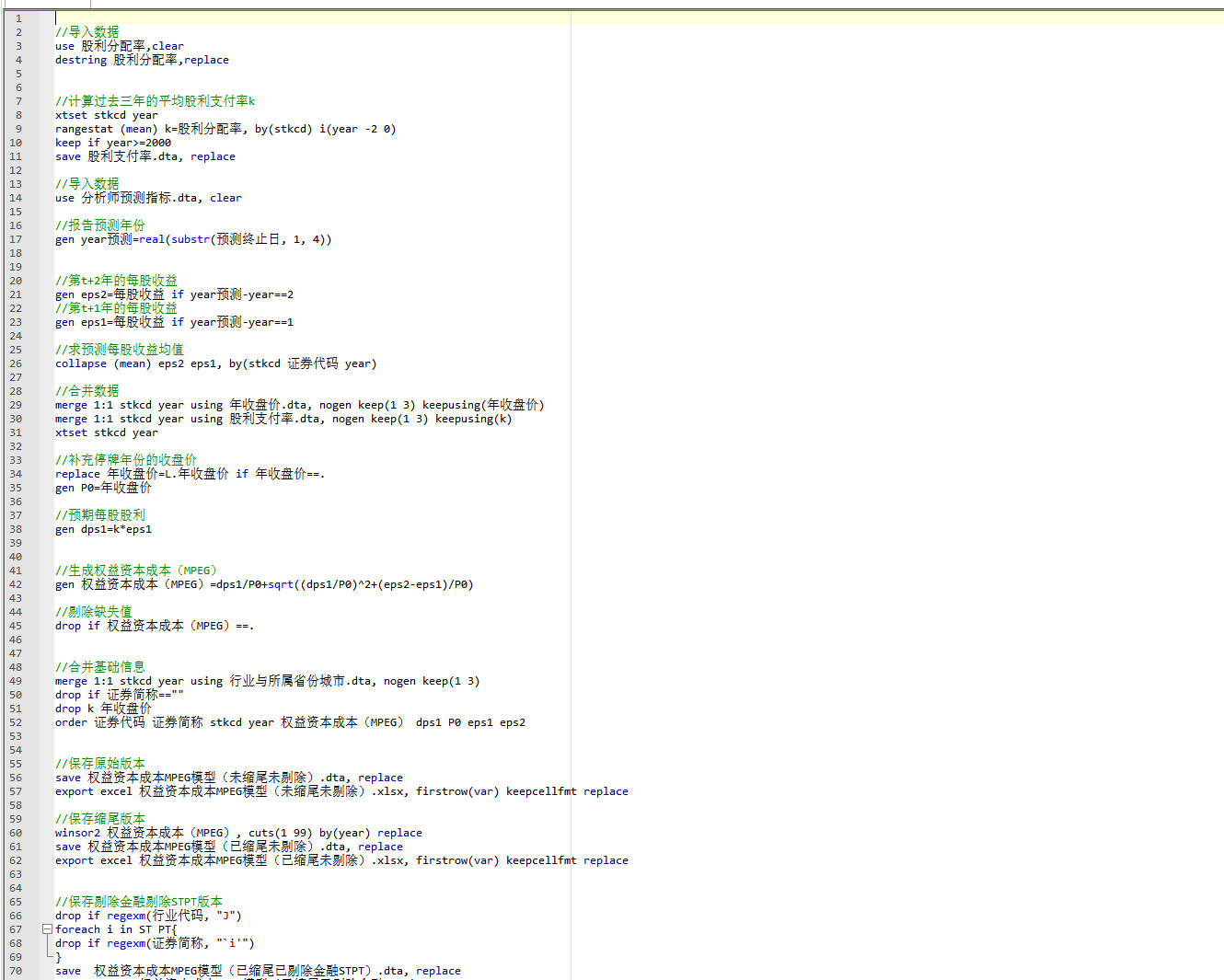Click the 'order' command on line 52
Image resolution: width=1224 pixels, height=980 pixels.
(x=71, y=722)
